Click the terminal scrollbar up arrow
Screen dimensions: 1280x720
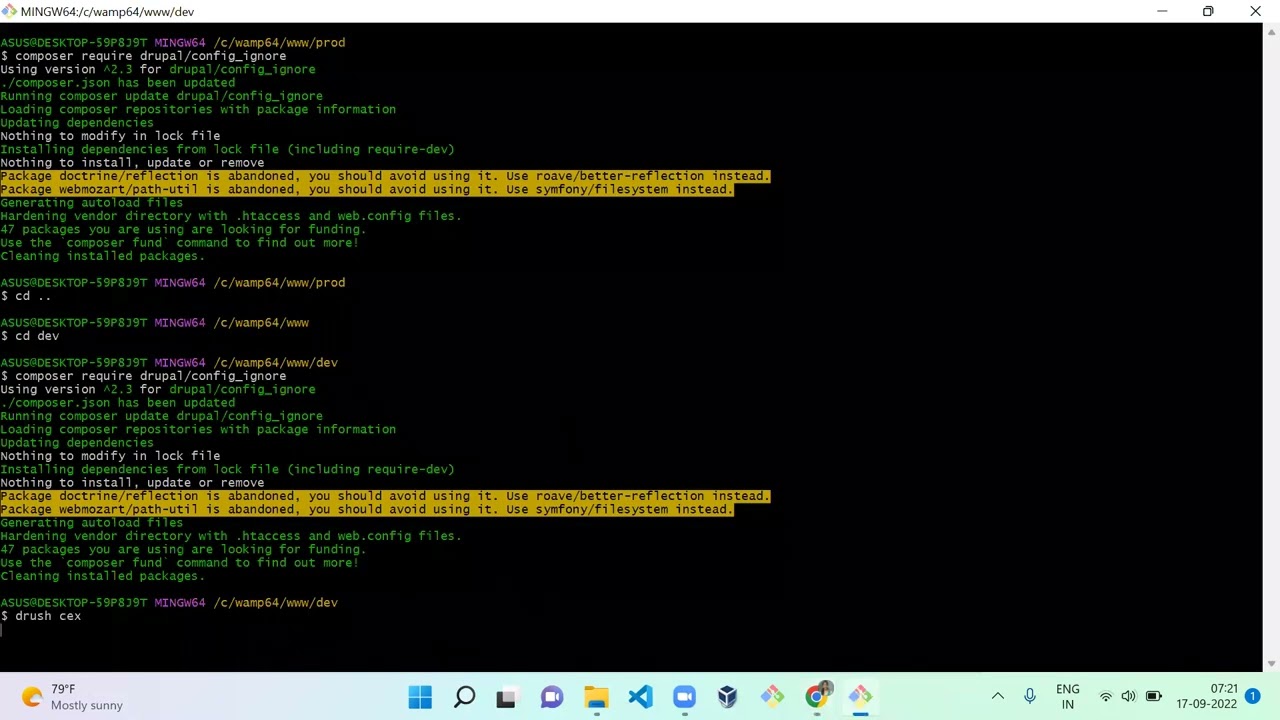pos(1272,30)
